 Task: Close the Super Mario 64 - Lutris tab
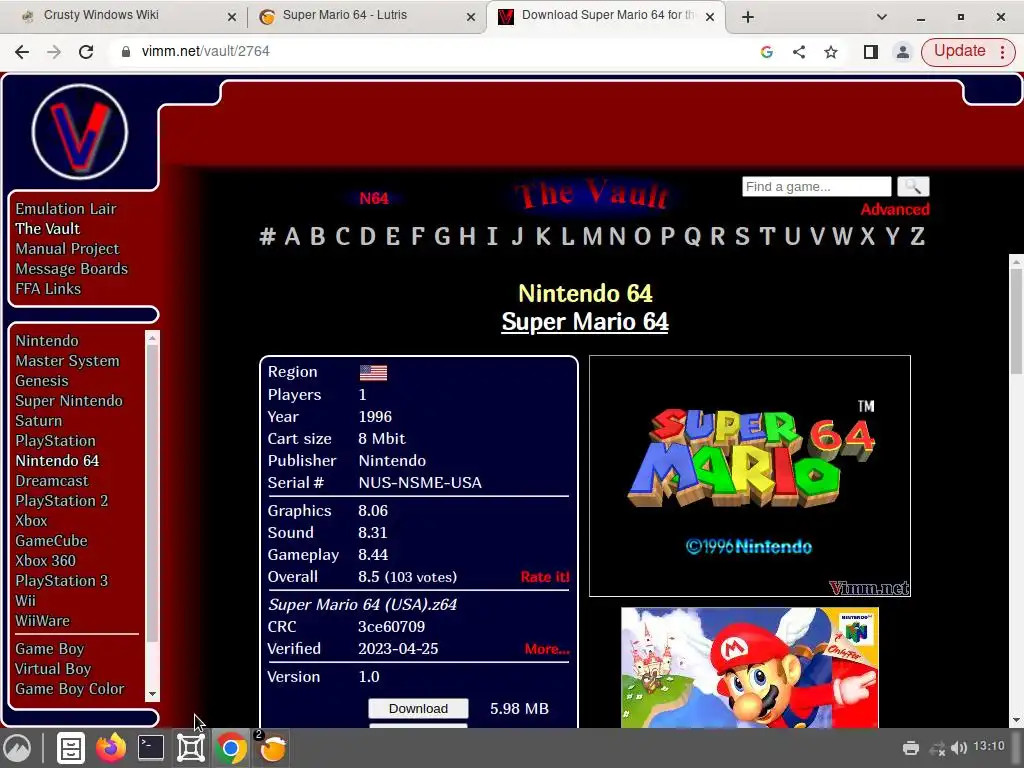click(471, 17)
